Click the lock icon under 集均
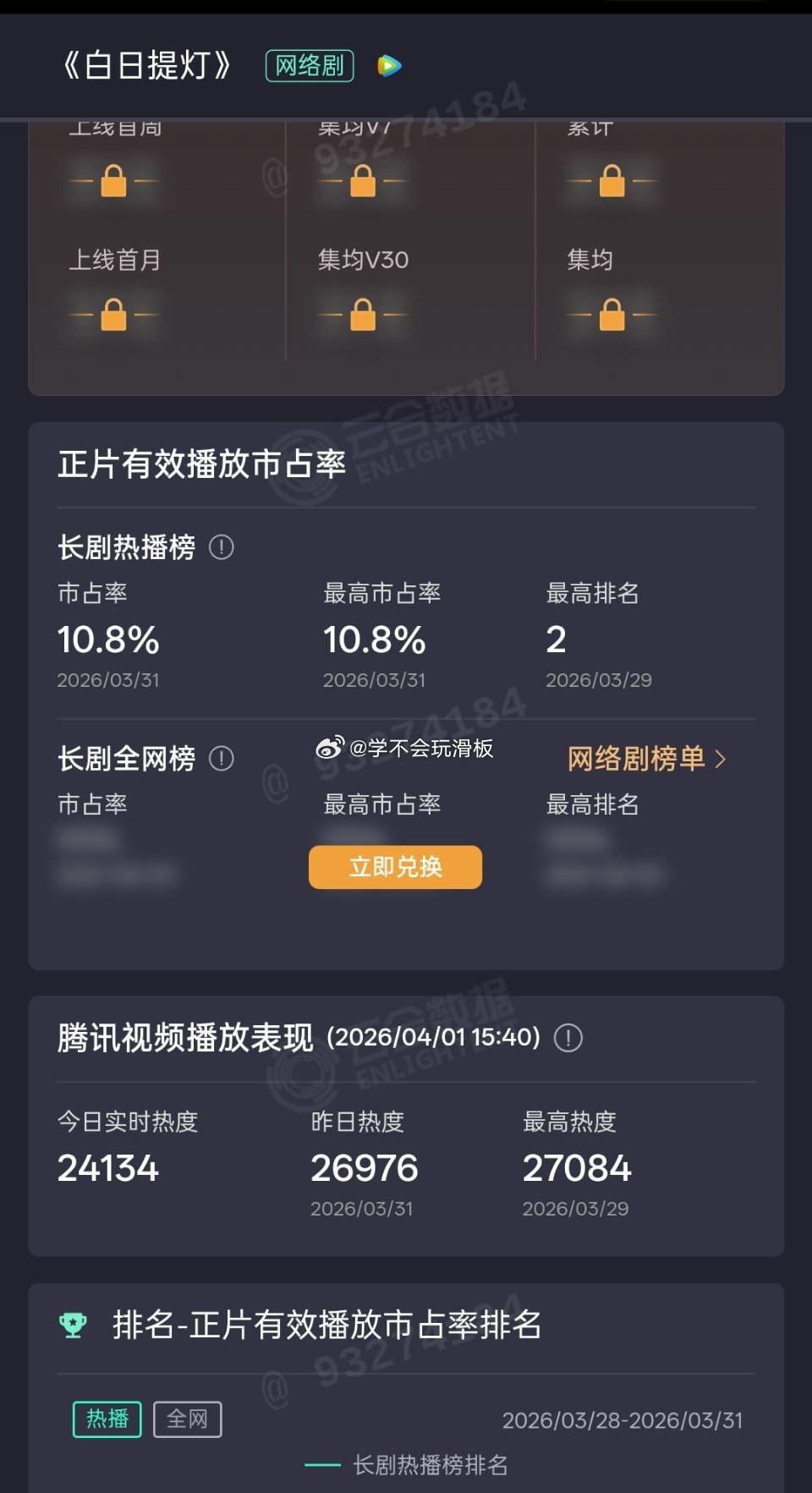Screen dimensions: 812x1493 point(612,313)
